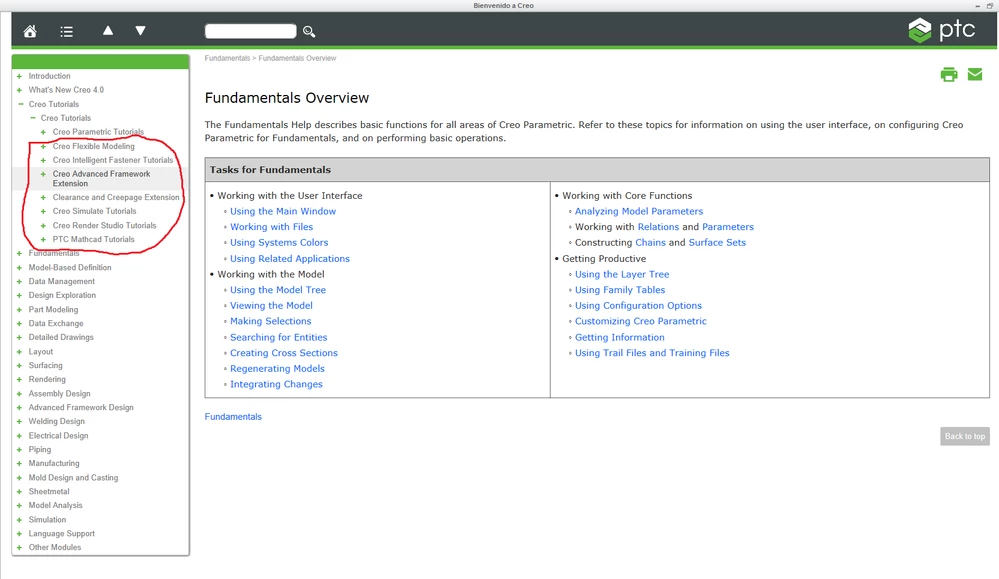
Task: Select Manufacturing in contents tree
Action: pyautogui.click(x=54, y=463)
